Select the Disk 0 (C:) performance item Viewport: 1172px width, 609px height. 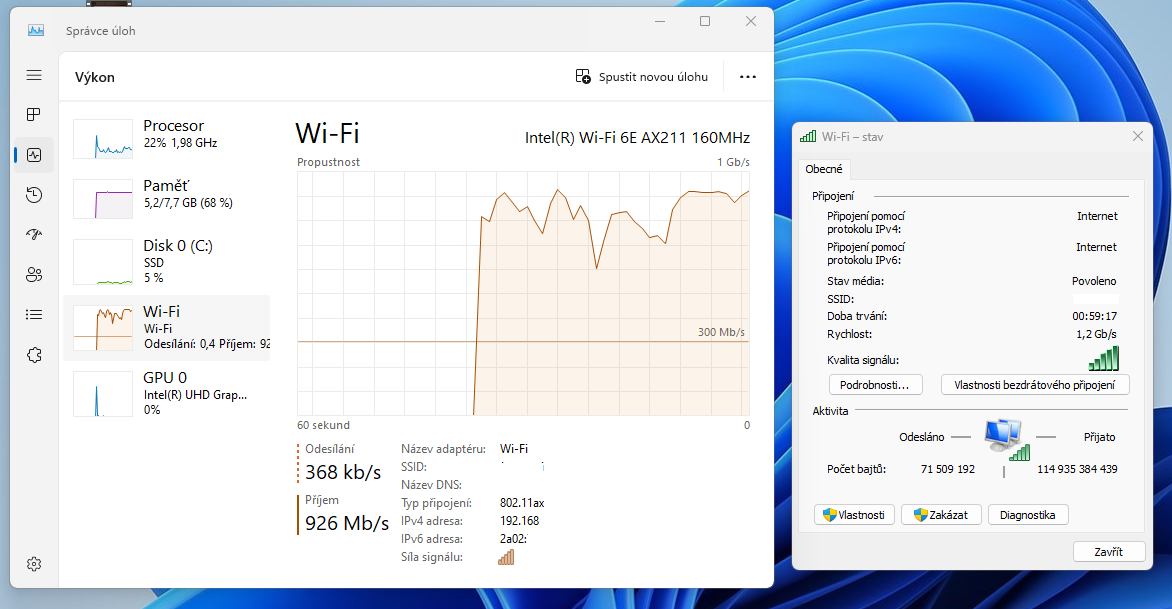pos(167,261)
